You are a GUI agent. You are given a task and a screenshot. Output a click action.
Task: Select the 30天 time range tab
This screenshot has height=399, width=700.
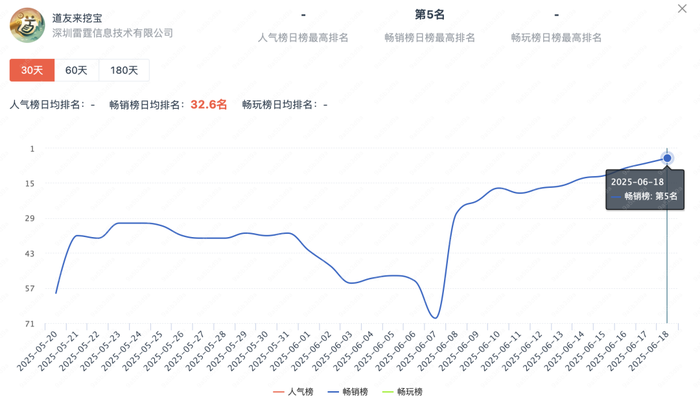click(32, 70)
